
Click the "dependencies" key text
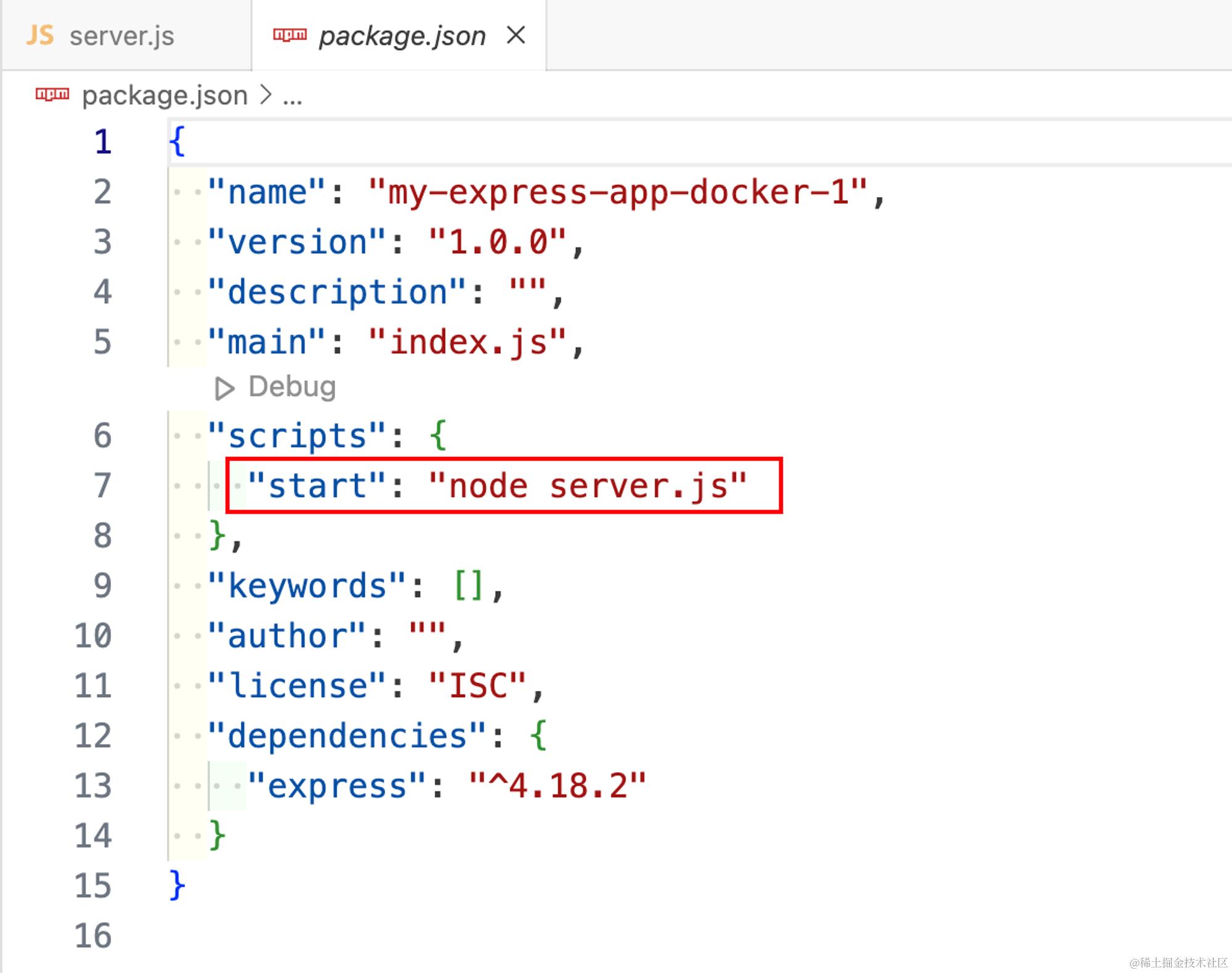[347, 736]
